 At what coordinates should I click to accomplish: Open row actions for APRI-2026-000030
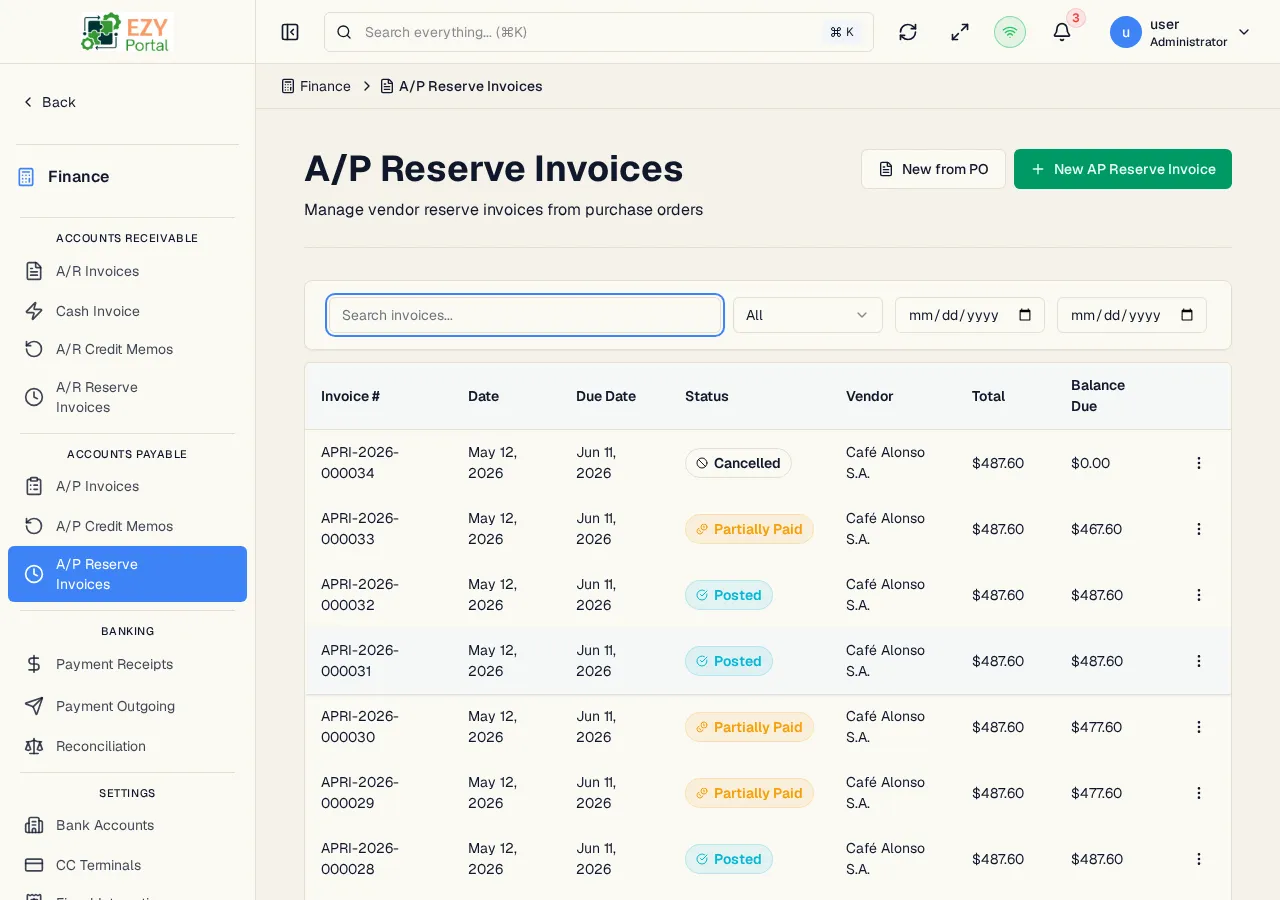(1199, 727)
